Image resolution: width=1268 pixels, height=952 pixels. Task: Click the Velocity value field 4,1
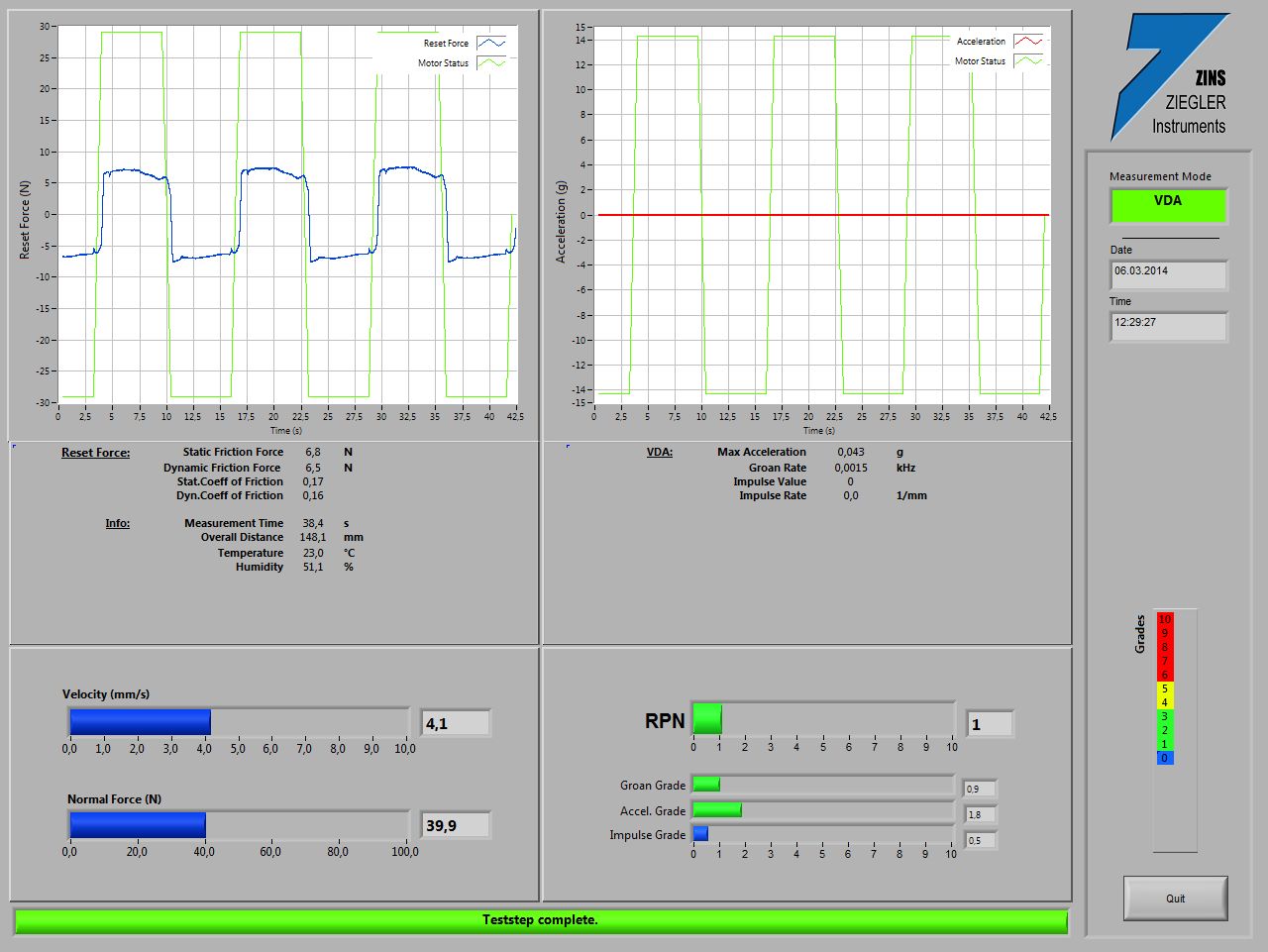[x=456, y=724]
